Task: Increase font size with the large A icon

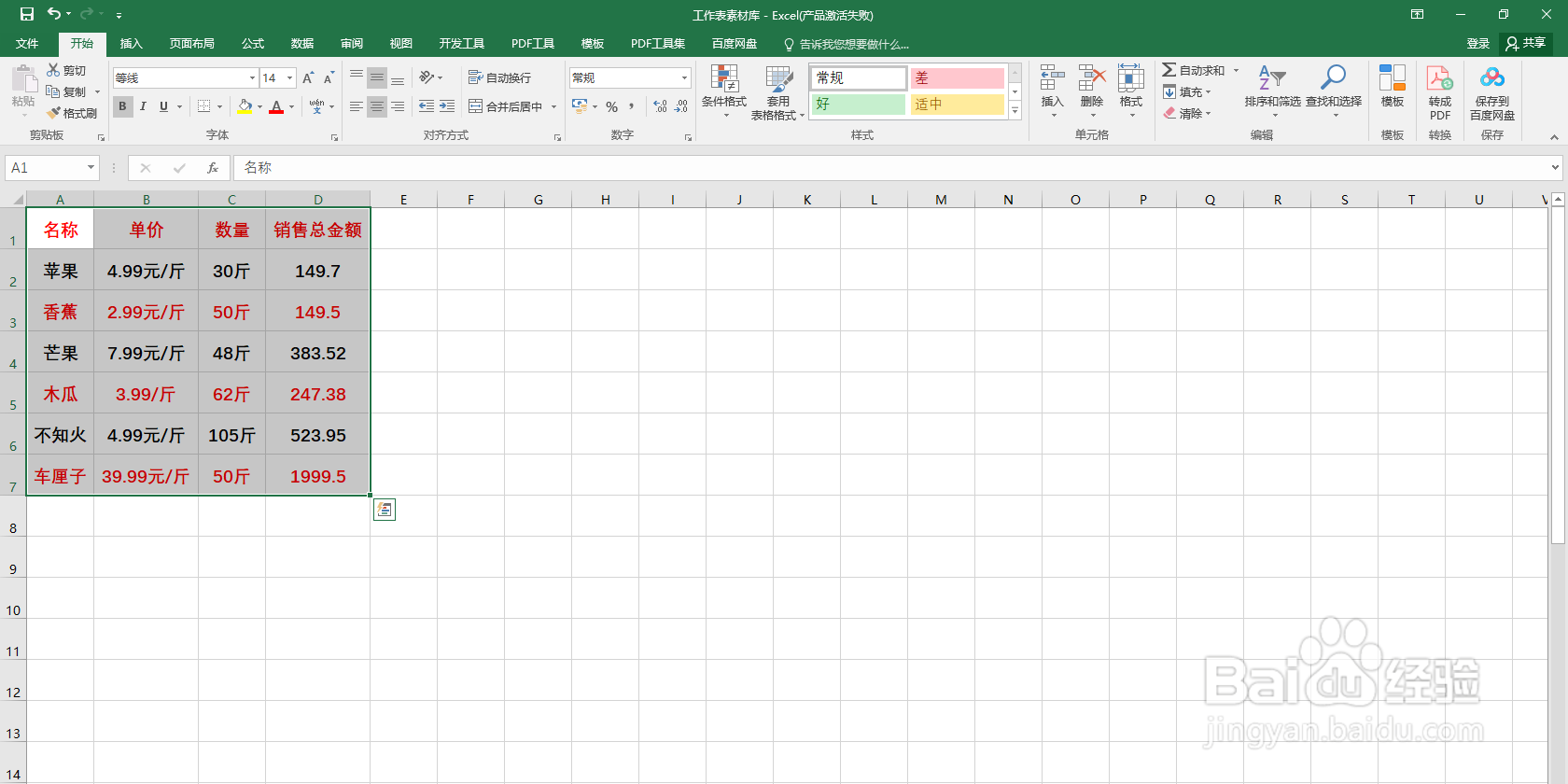Action: tap(308, 77)
